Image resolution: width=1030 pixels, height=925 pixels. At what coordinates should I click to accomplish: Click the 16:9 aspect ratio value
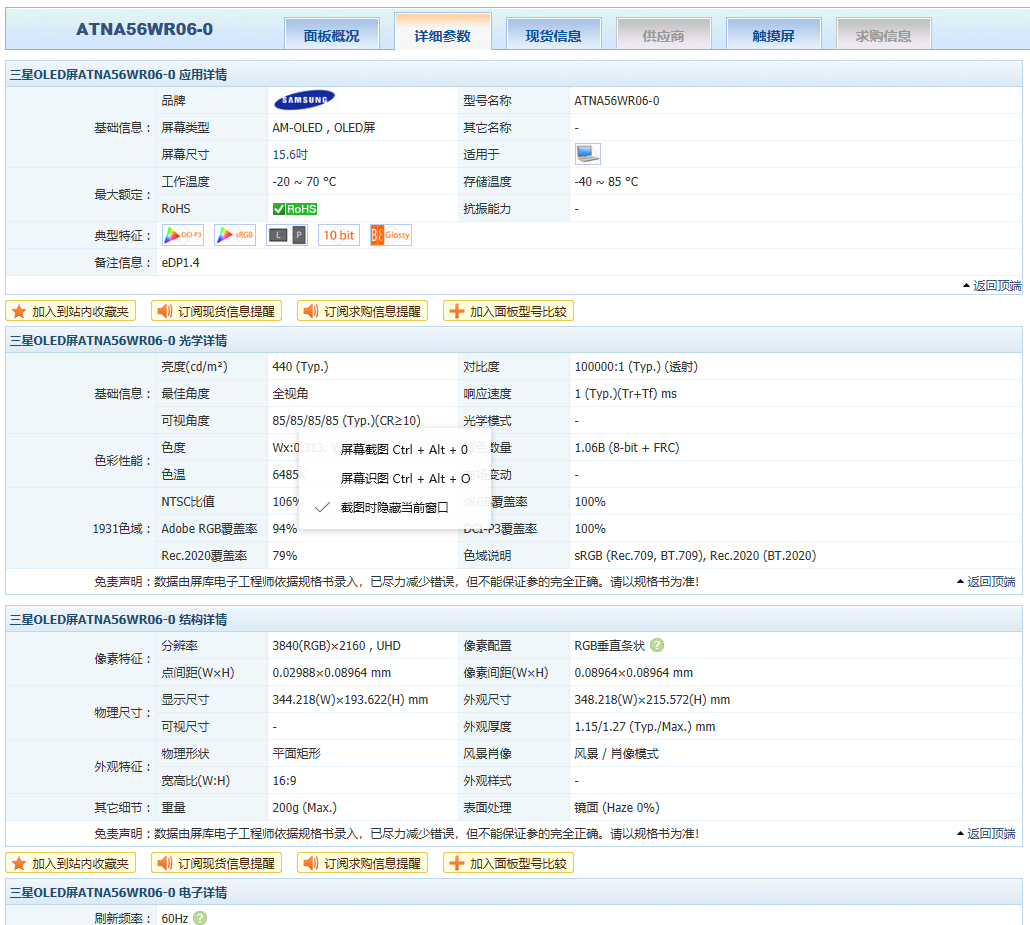[284, 780]
